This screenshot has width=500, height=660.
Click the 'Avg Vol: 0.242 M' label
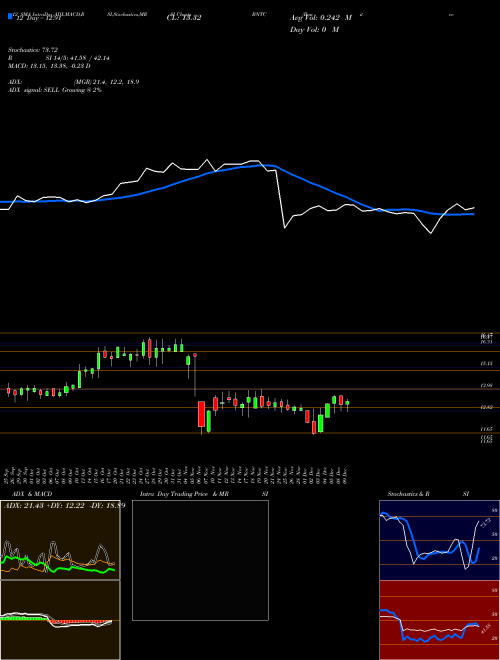coord(321,18)
